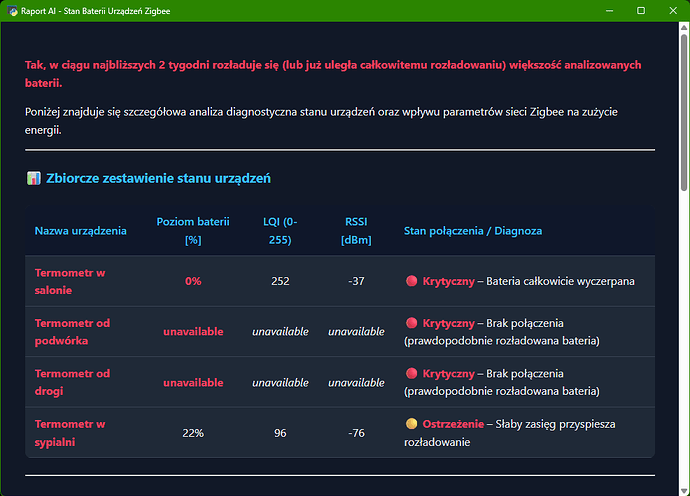The image size is (690, 496).
Task: Maximize the Raport AI window
Action: 641,11
